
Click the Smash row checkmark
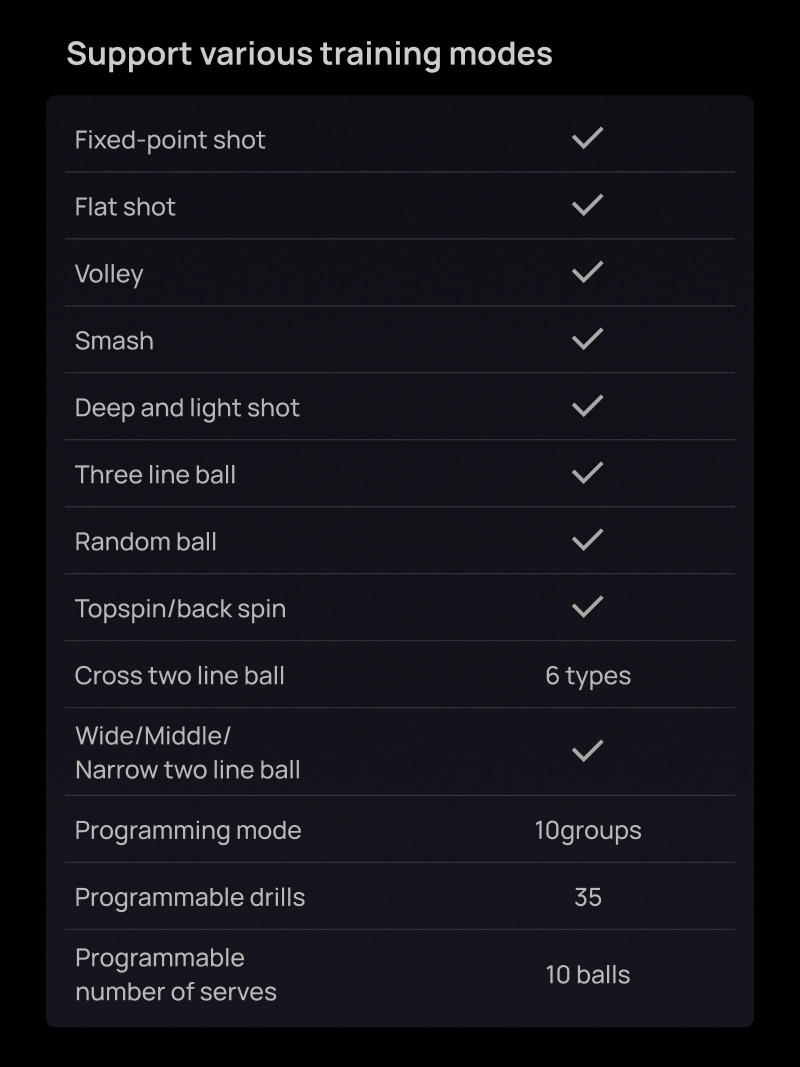587,339
